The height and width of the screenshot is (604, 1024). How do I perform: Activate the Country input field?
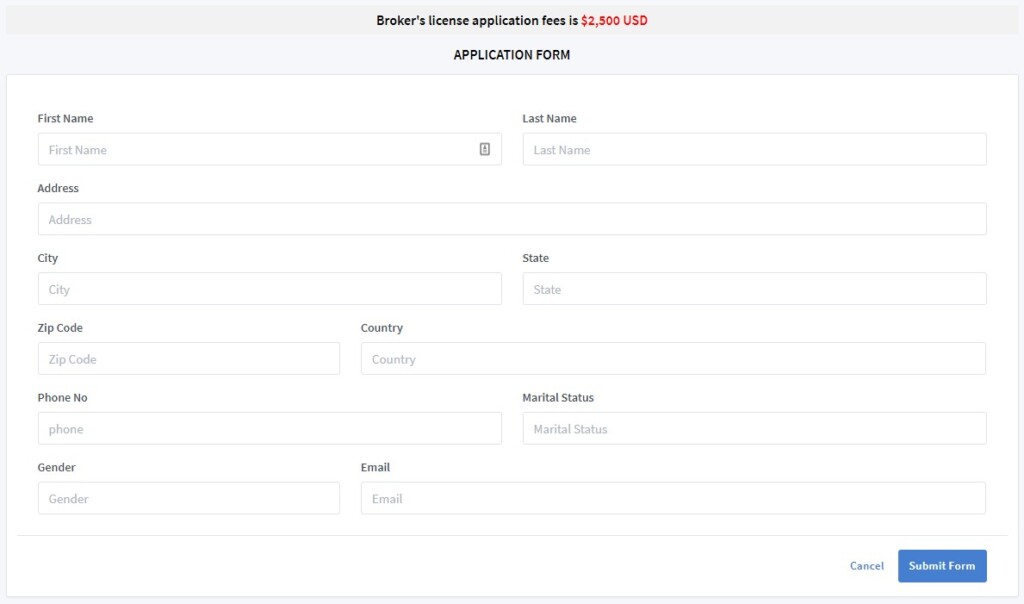tap(673, 358)
